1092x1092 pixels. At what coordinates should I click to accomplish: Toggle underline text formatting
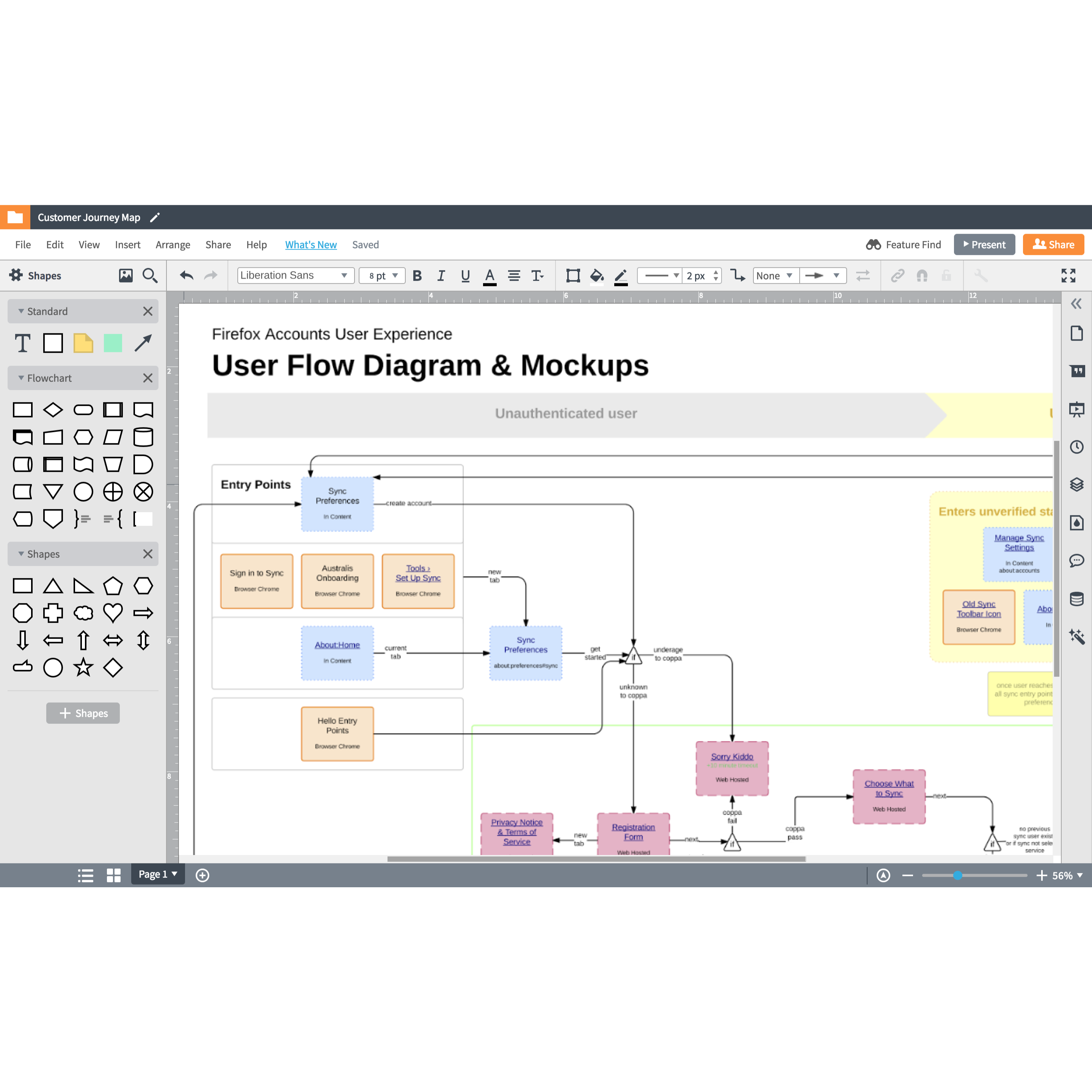[465, 275]
